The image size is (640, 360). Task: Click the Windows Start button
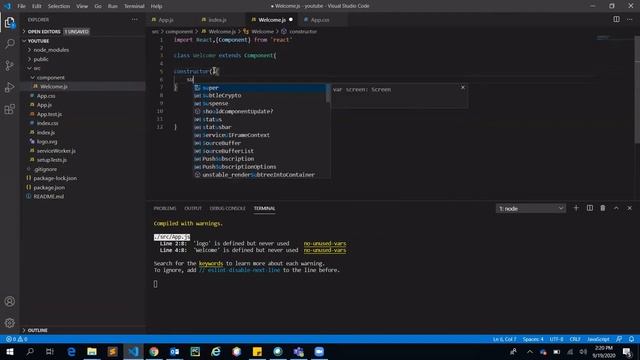(10, 351)
